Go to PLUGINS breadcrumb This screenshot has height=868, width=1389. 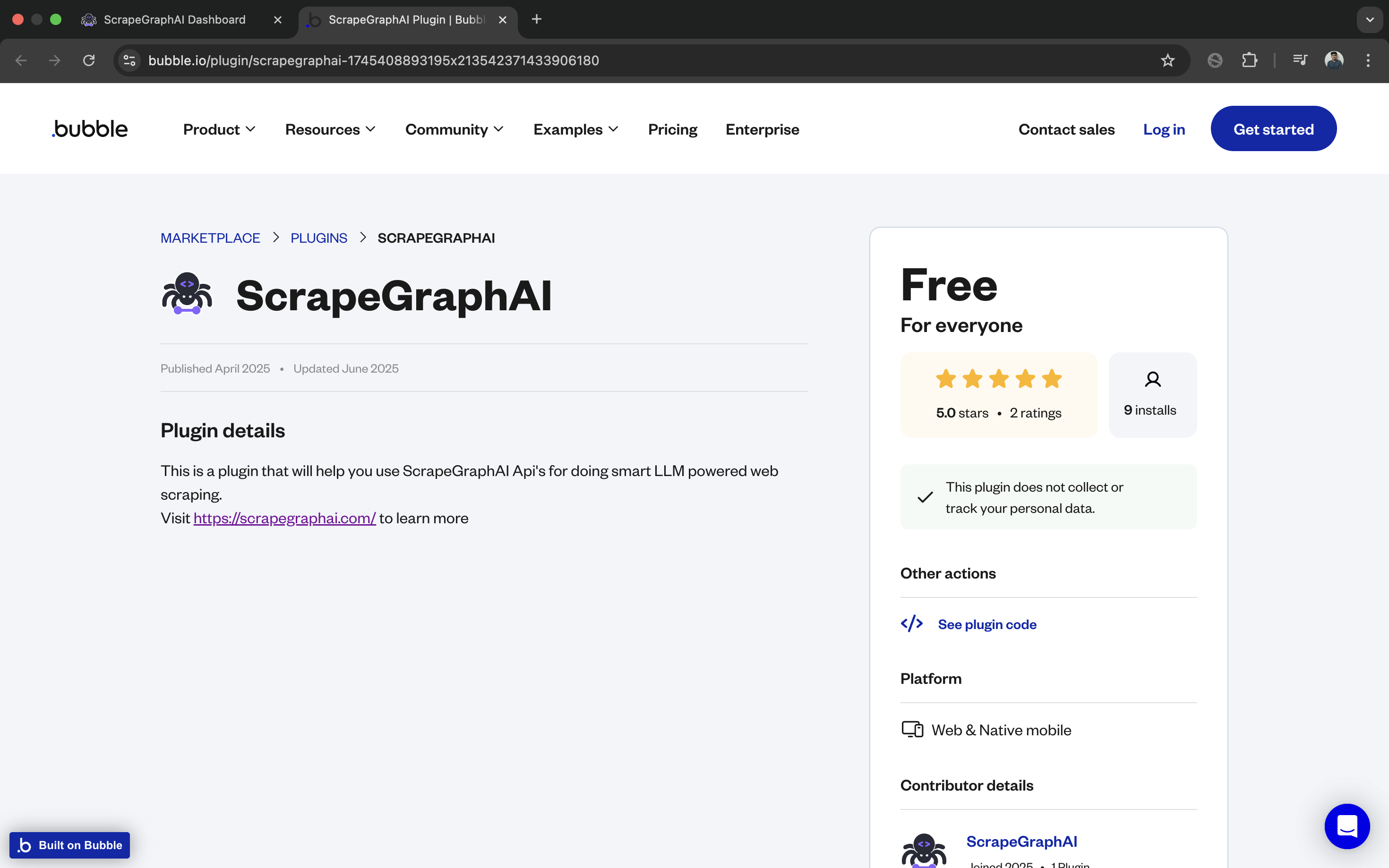click(319, 238)
